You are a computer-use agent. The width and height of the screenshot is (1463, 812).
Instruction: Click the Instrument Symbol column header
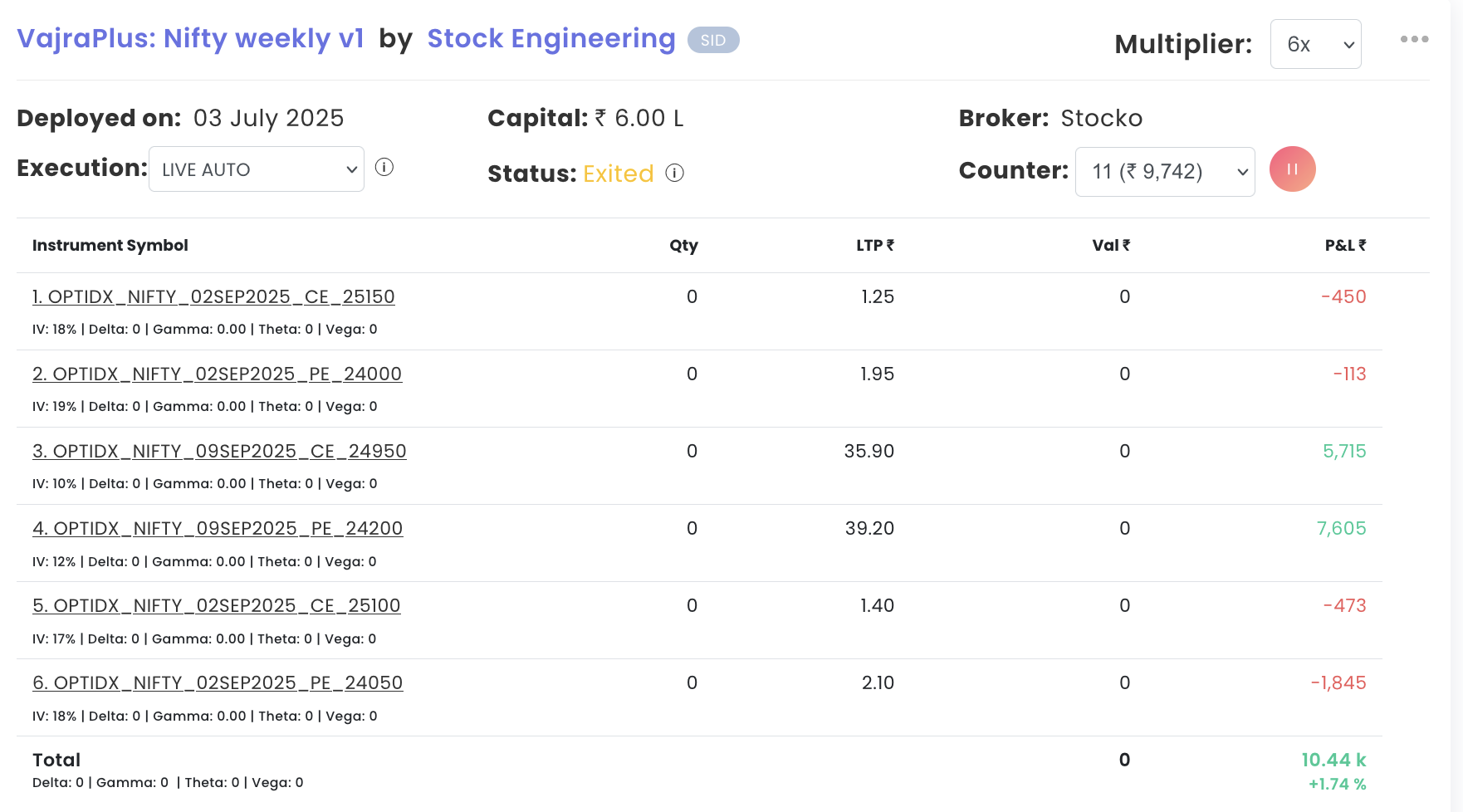pyautogui.click(x=110, y=245)
